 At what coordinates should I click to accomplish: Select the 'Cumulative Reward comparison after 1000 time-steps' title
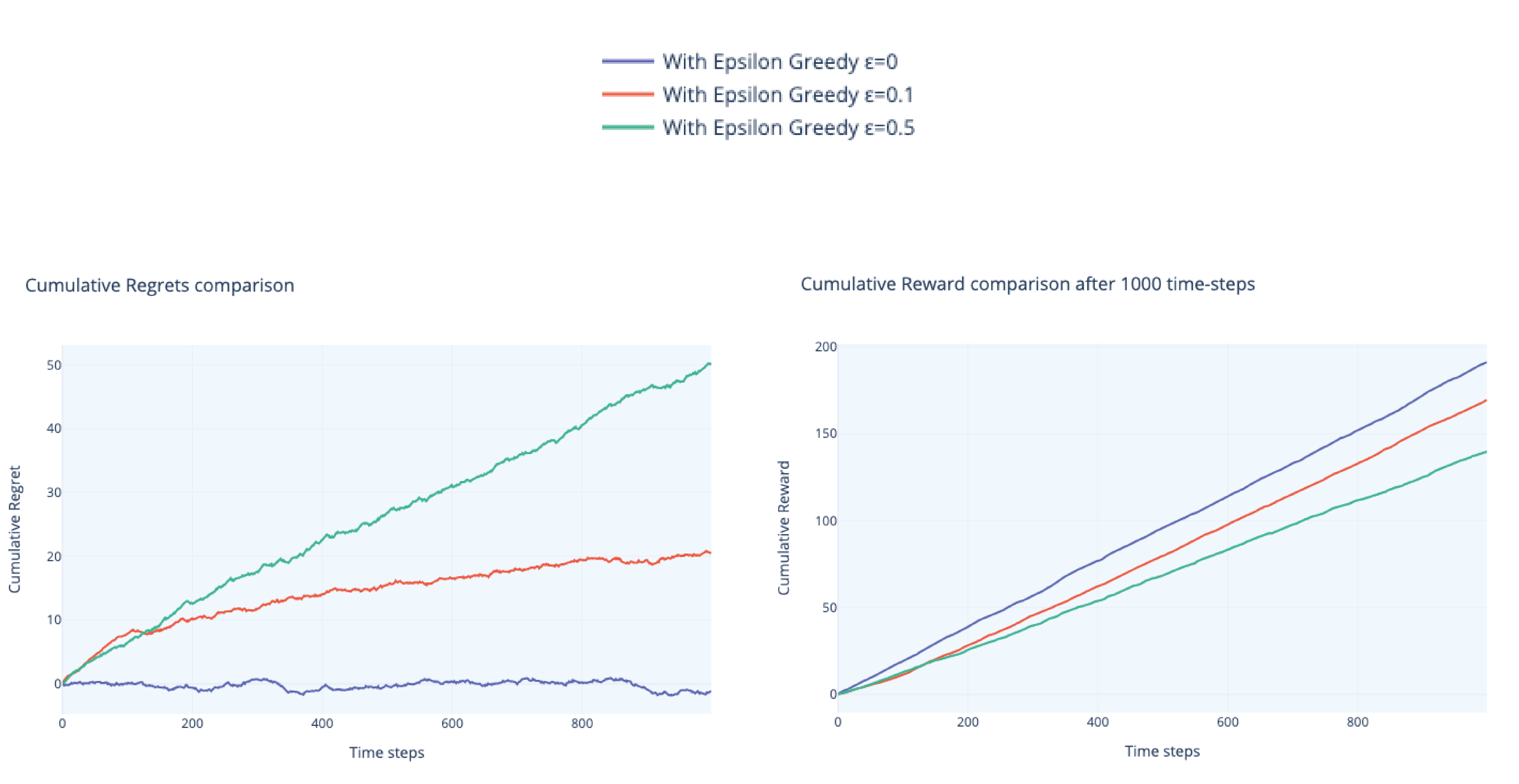point(1027,284)
